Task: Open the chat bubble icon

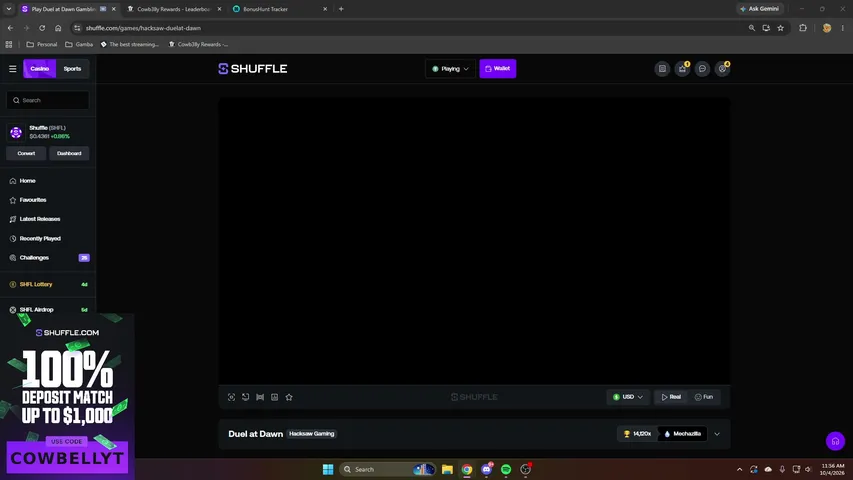Action: 702,69
